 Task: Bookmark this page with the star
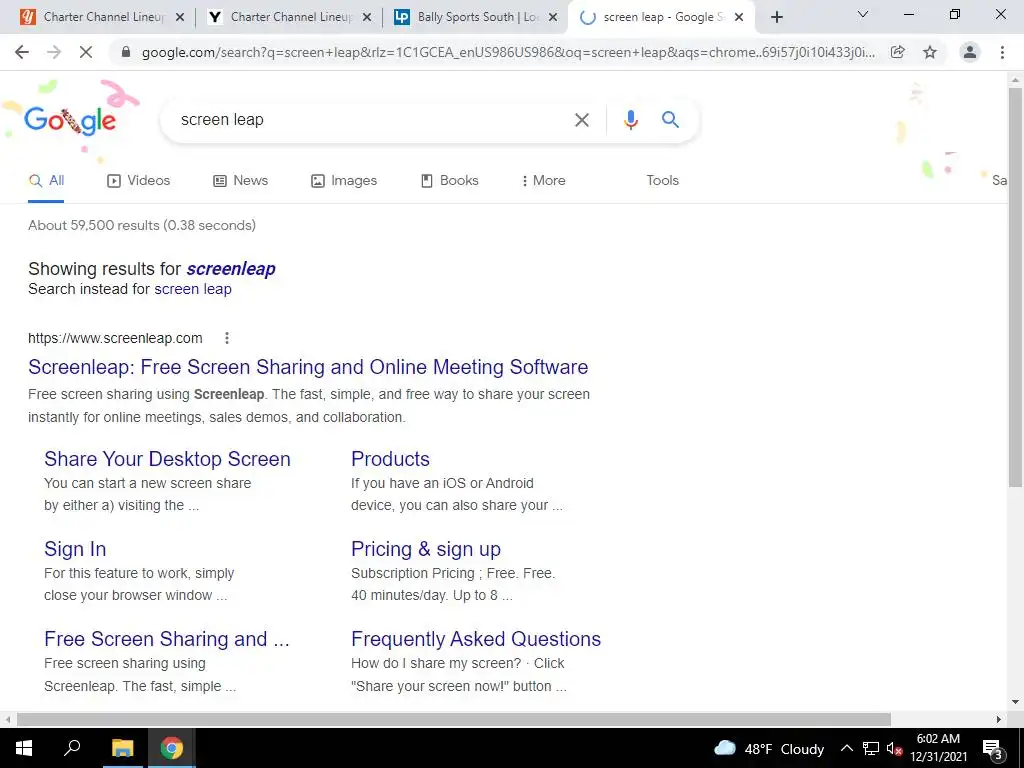click(930, 52)
